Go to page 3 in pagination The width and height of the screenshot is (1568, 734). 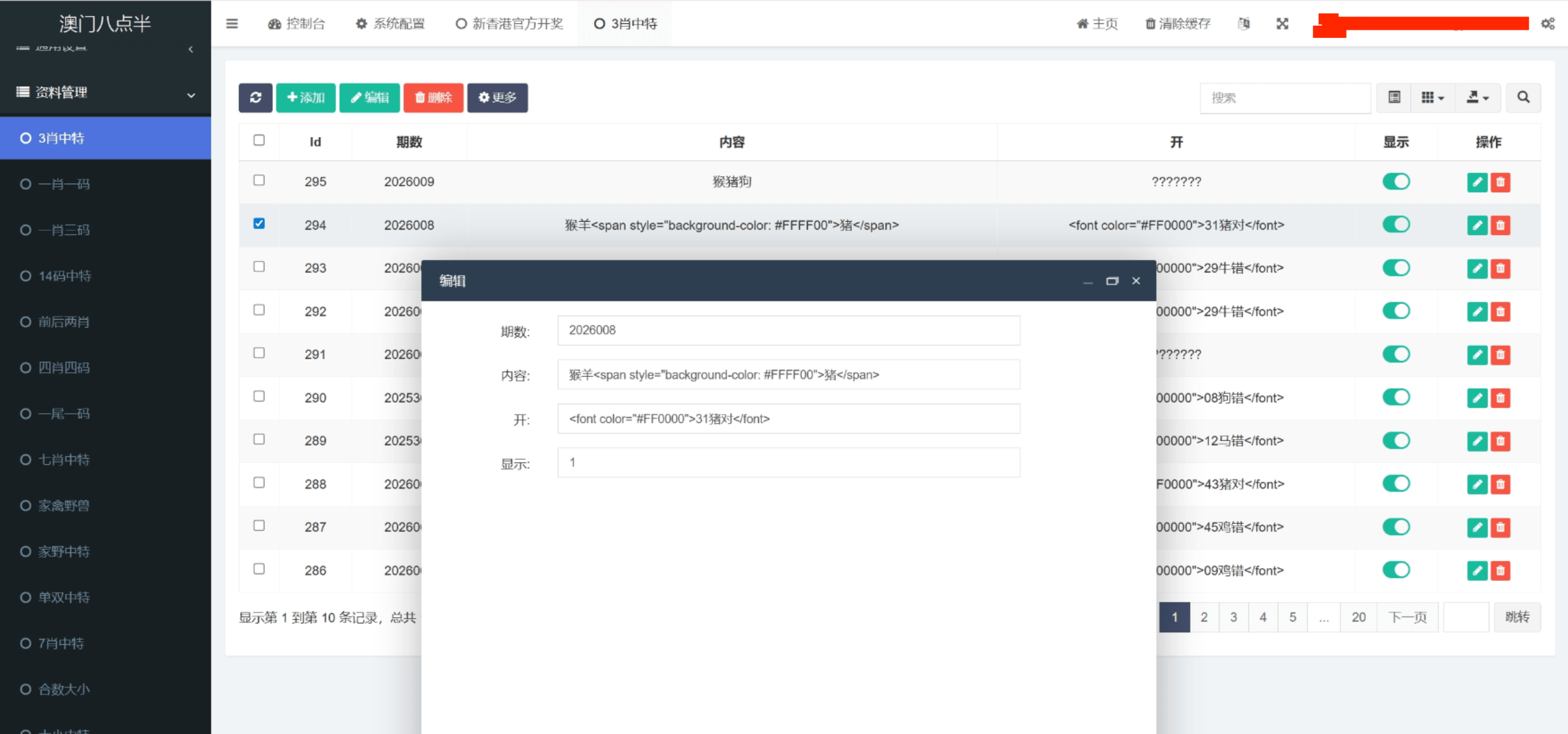pyautogui.click(x=1233, y=617)
